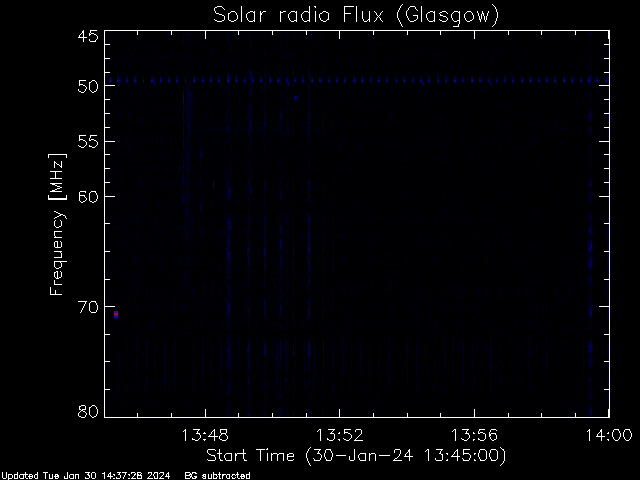The width and height of the screenshot is (640, 480).
Task: Click the 80 frequency tick label
Action: 88,411
